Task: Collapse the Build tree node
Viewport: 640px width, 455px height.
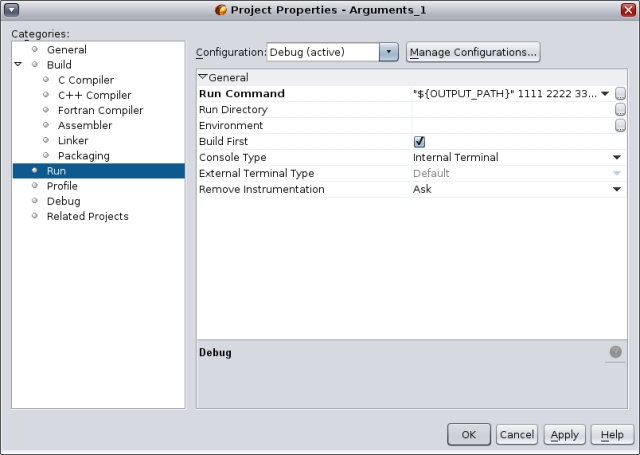Action: coord(17,65)
